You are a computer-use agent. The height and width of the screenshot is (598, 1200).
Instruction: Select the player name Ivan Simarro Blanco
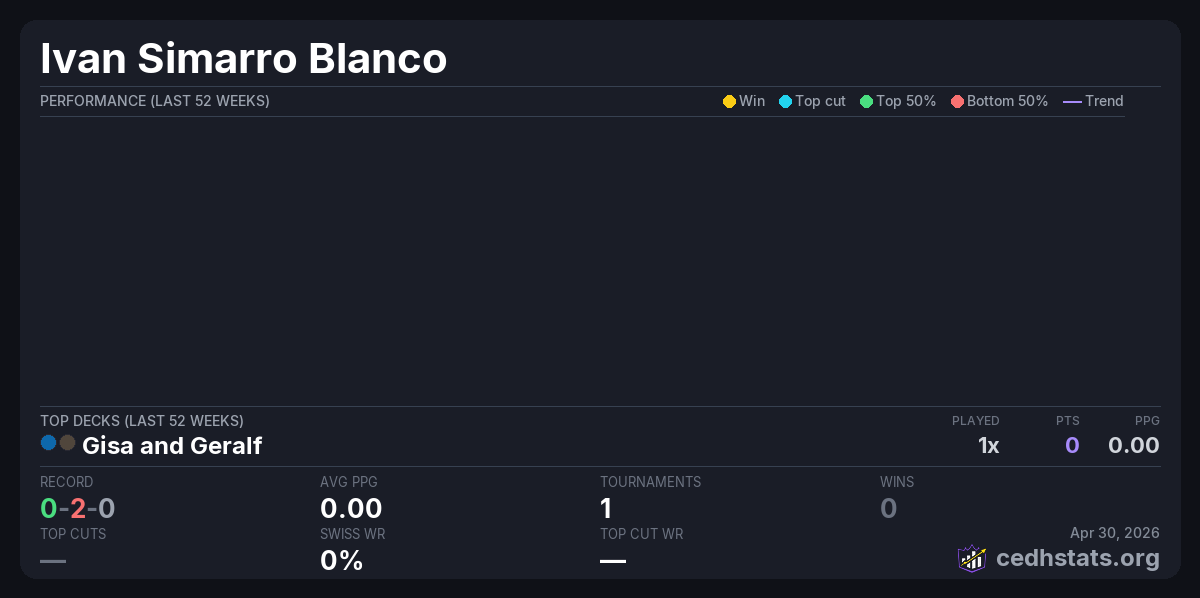click(243, 58)
